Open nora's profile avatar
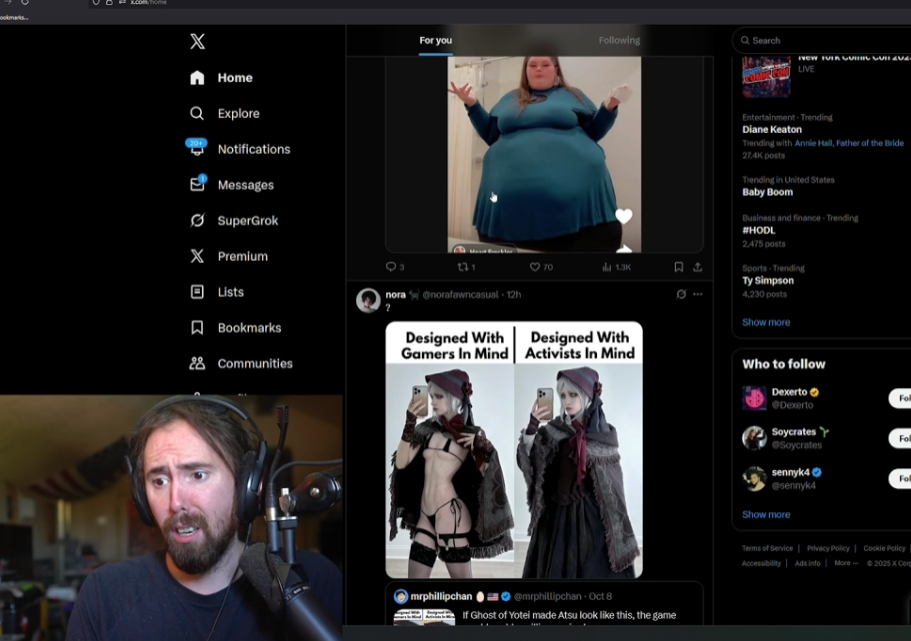The height and width of the screenshot is (641, 911). 368,300
